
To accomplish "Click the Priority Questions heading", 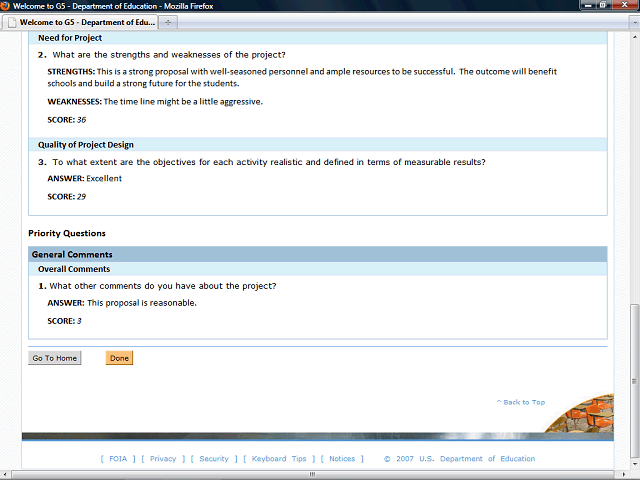I will 67,233.
